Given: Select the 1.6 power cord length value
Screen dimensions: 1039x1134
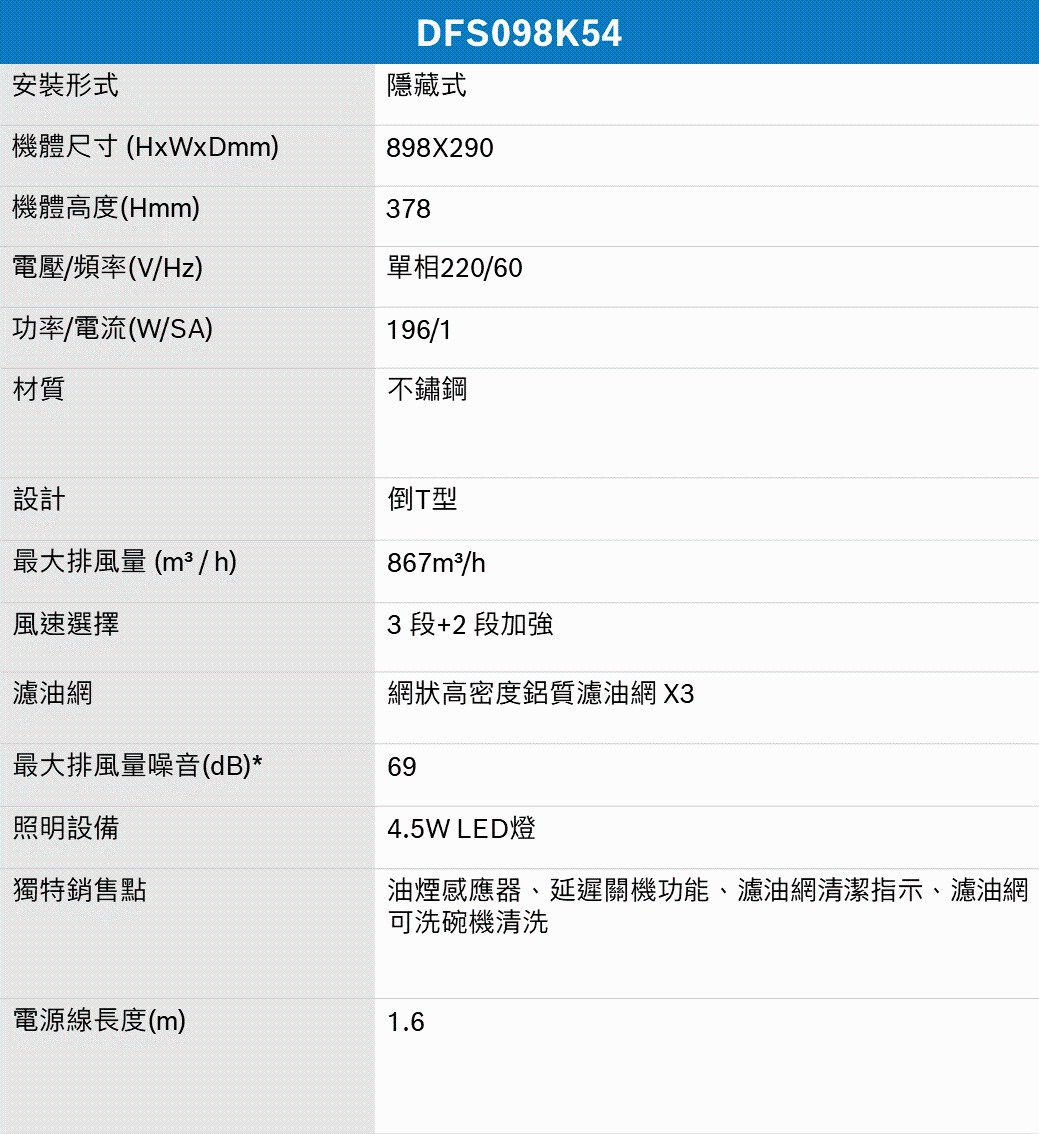Looking at the screenshot, I should click(x=406, y=1022).
